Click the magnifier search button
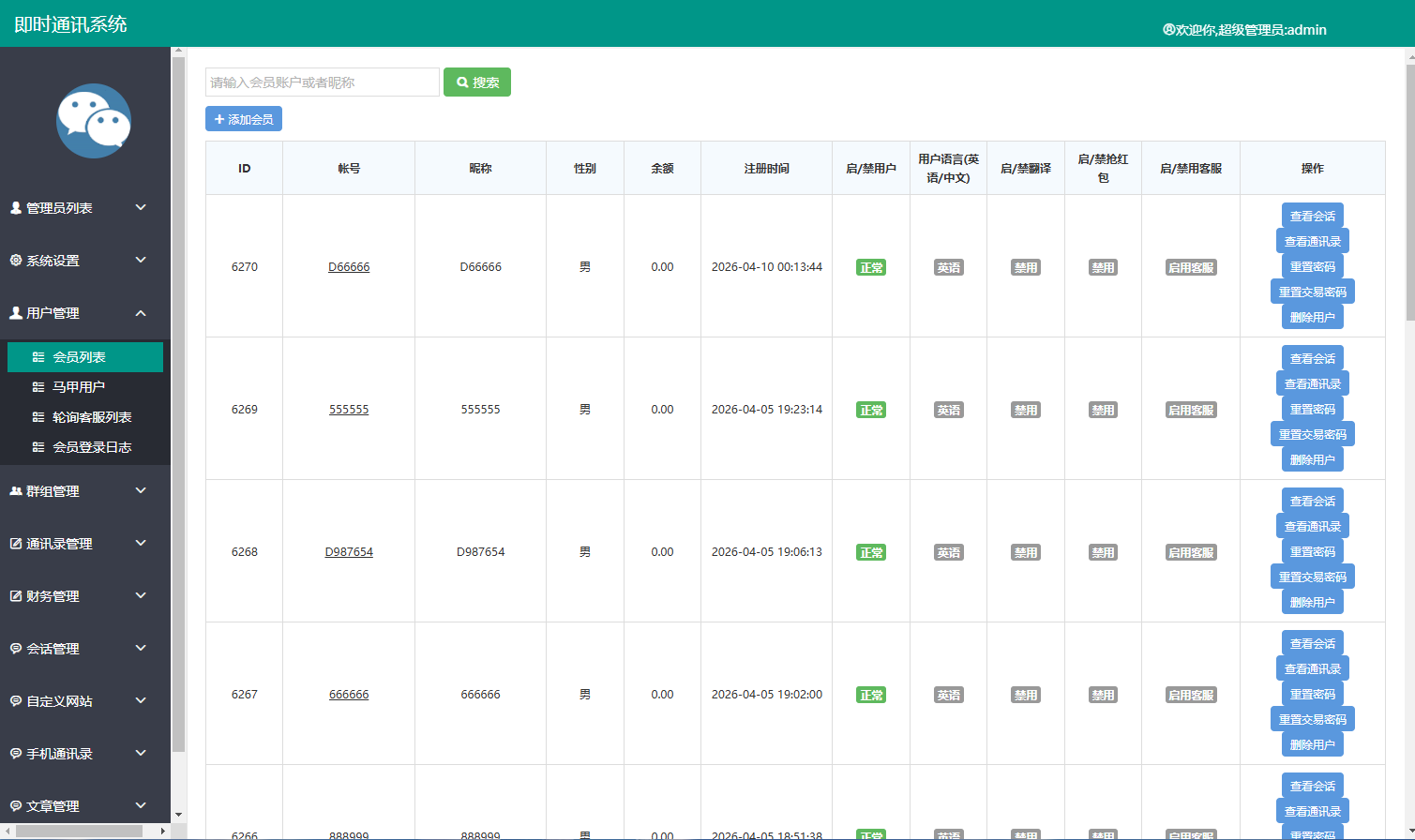Viewport: 1415px width, 840px height. pyautogui.click(x=476, y=82)
